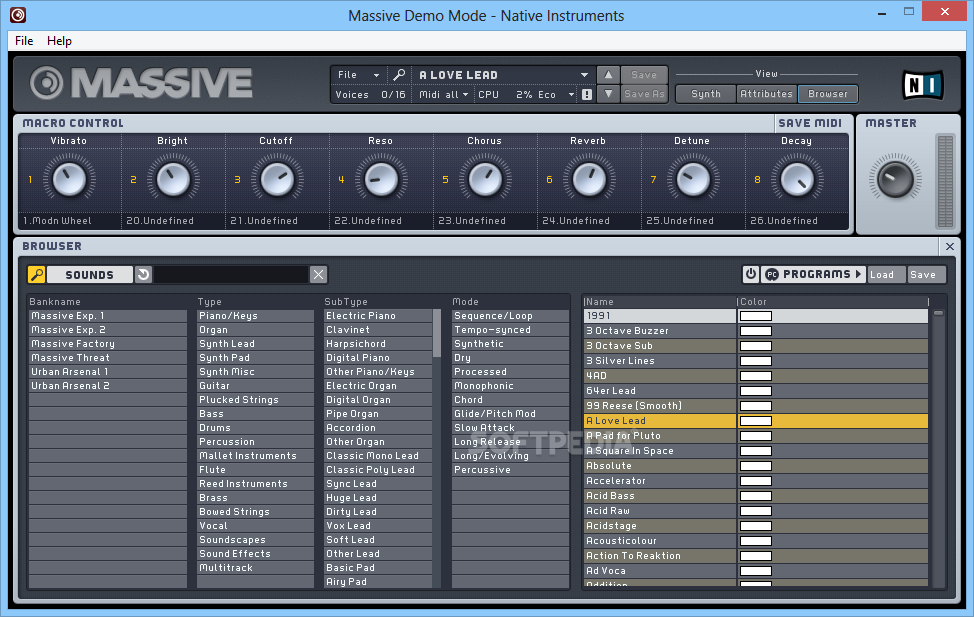Toggle the yellow search key icon
This screenshot has height=617, width=974.
click(37, 275)
